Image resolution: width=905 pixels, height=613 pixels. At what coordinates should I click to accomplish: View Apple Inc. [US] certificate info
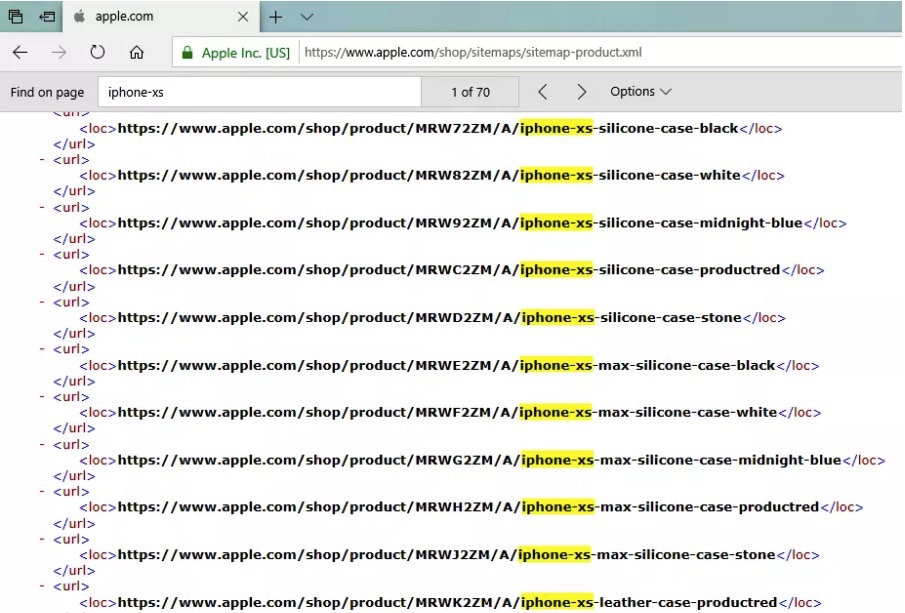[245, 53]
